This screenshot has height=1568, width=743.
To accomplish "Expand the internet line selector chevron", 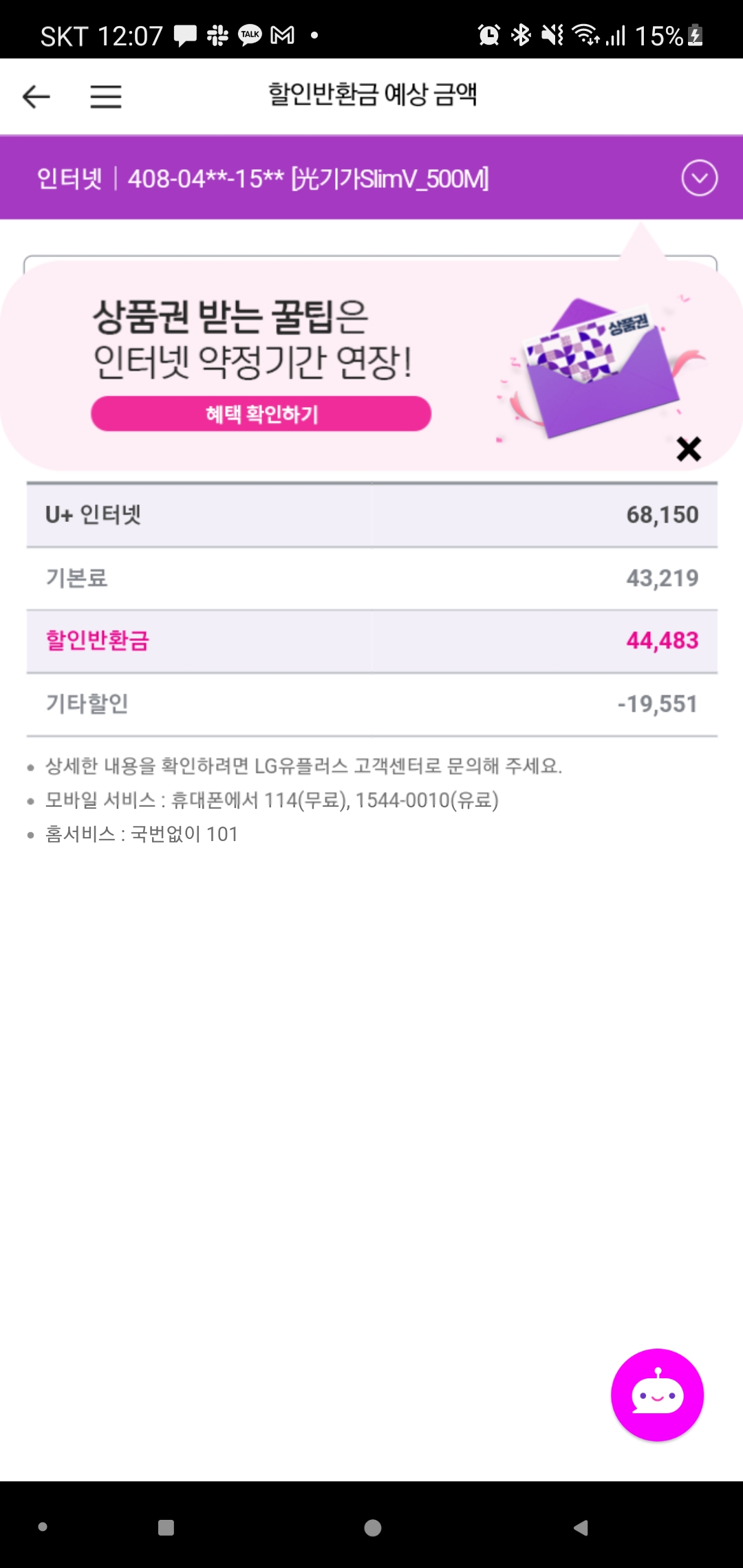I will (699, 179).
